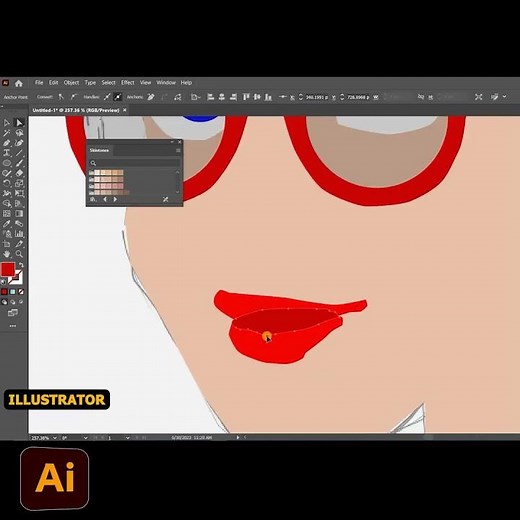Select the Blend tool
The height and width of the screenshot is (520, 520).
click(x=19, y=224)
